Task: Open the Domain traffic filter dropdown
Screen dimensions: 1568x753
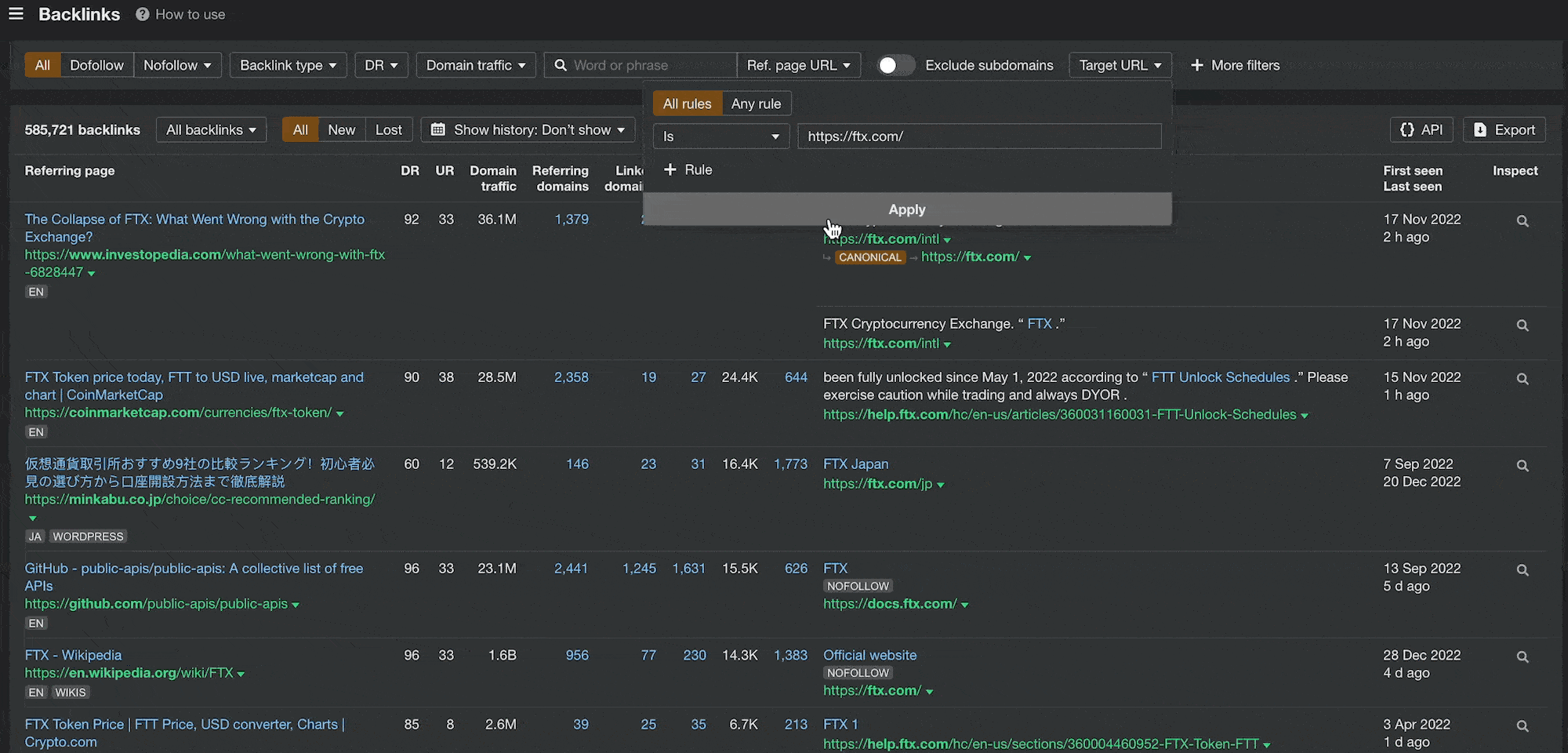Action: coord(476,65)
